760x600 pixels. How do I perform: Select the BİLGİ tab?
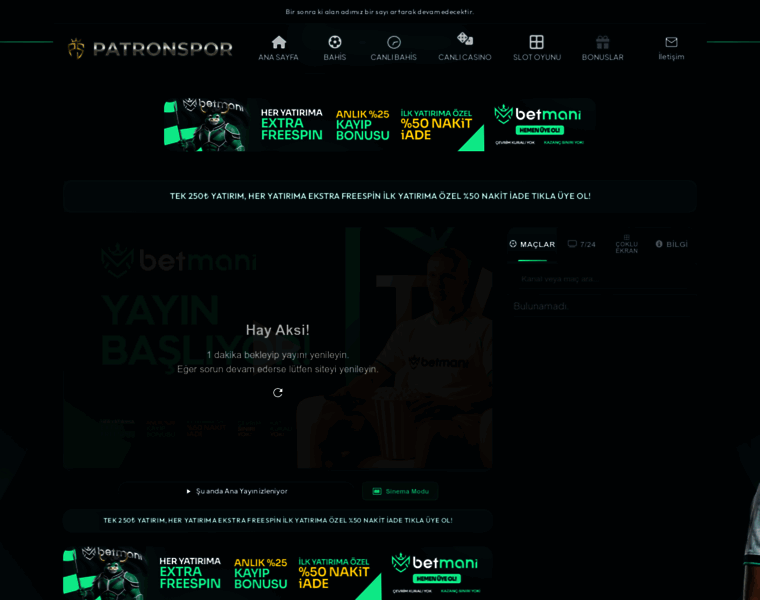672,244
